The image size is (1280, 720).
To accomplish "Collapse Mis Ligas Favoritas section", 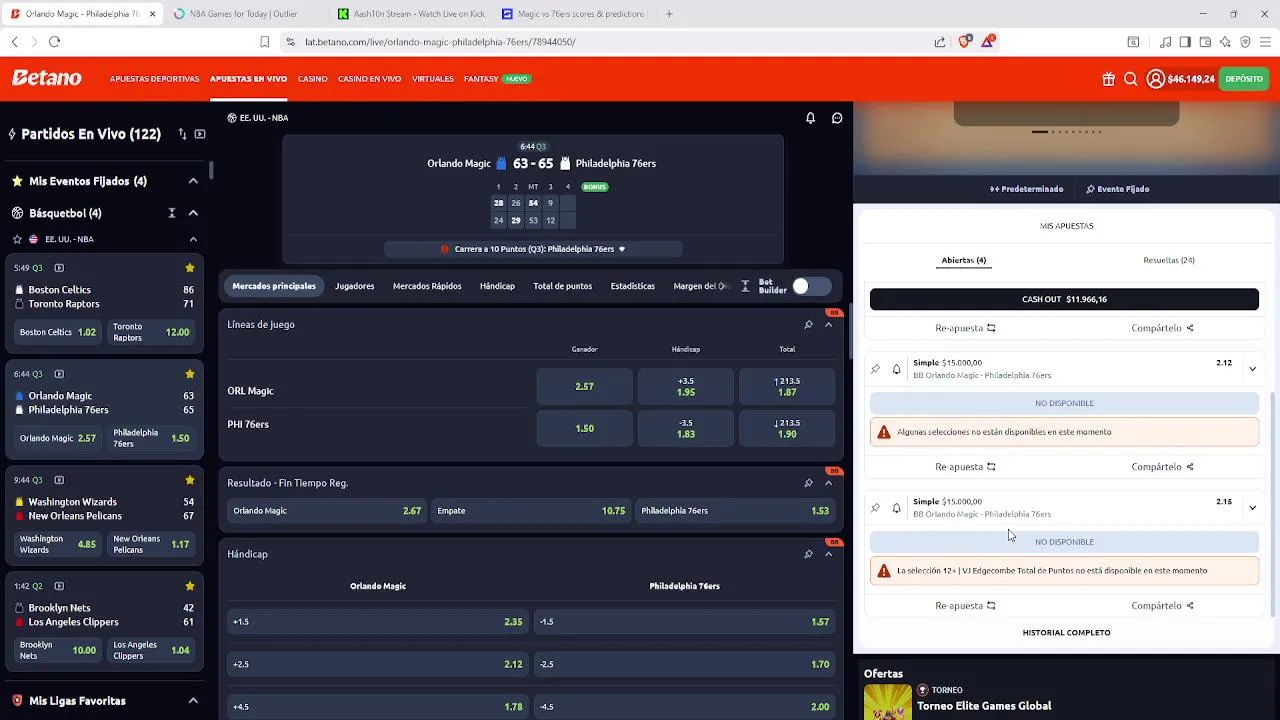I will pyautogui.click(x=193, y=701).
